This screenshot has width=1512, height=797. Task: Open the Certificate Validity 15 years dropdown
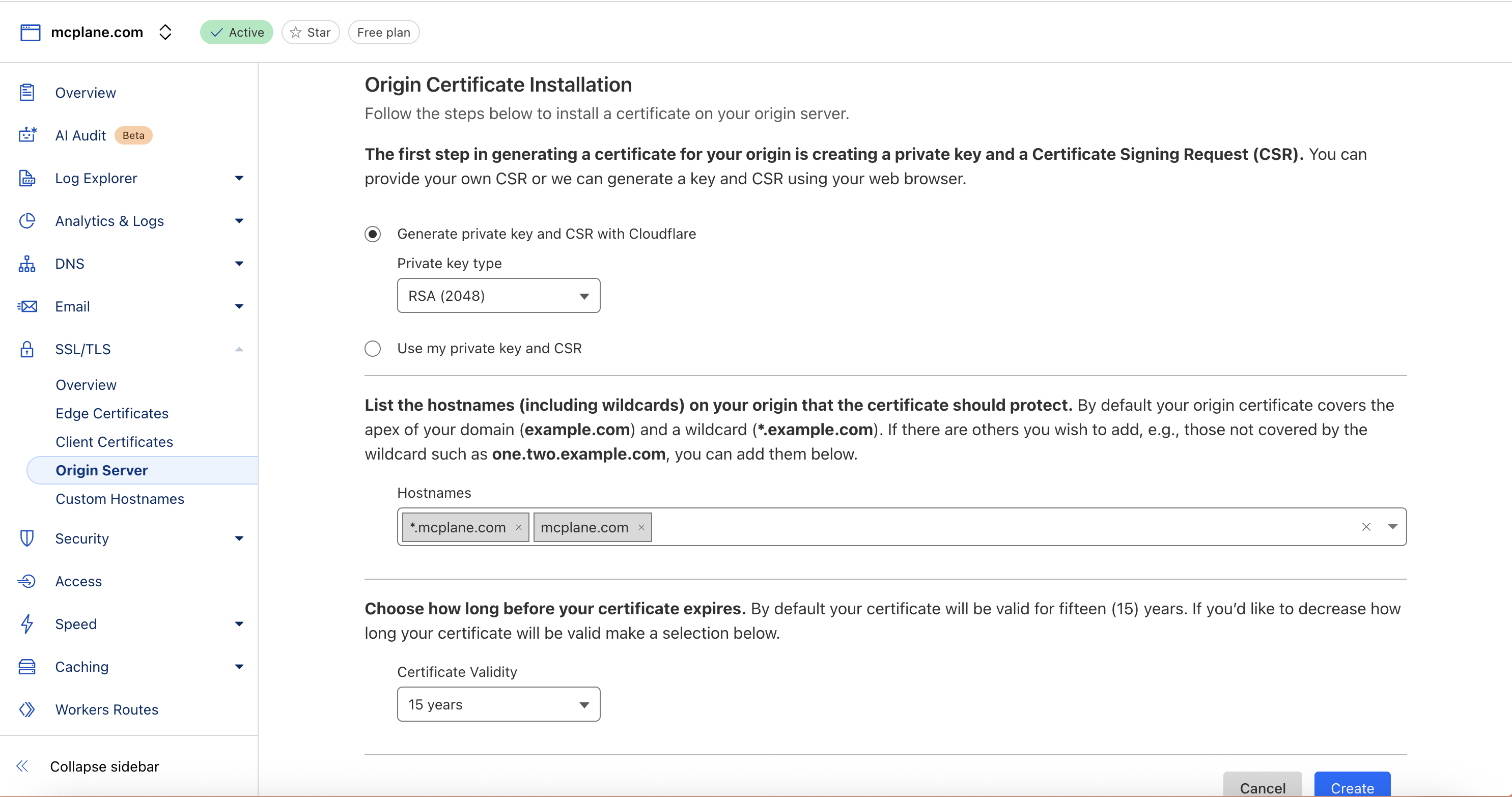coord(499,705)
